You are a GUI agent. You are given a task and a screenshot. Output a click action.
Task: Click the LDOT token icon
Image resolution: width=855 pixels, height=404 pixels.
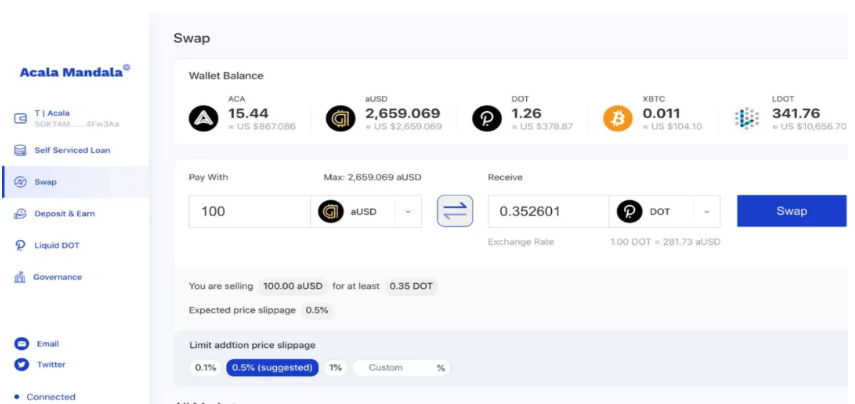coord(746,118)
